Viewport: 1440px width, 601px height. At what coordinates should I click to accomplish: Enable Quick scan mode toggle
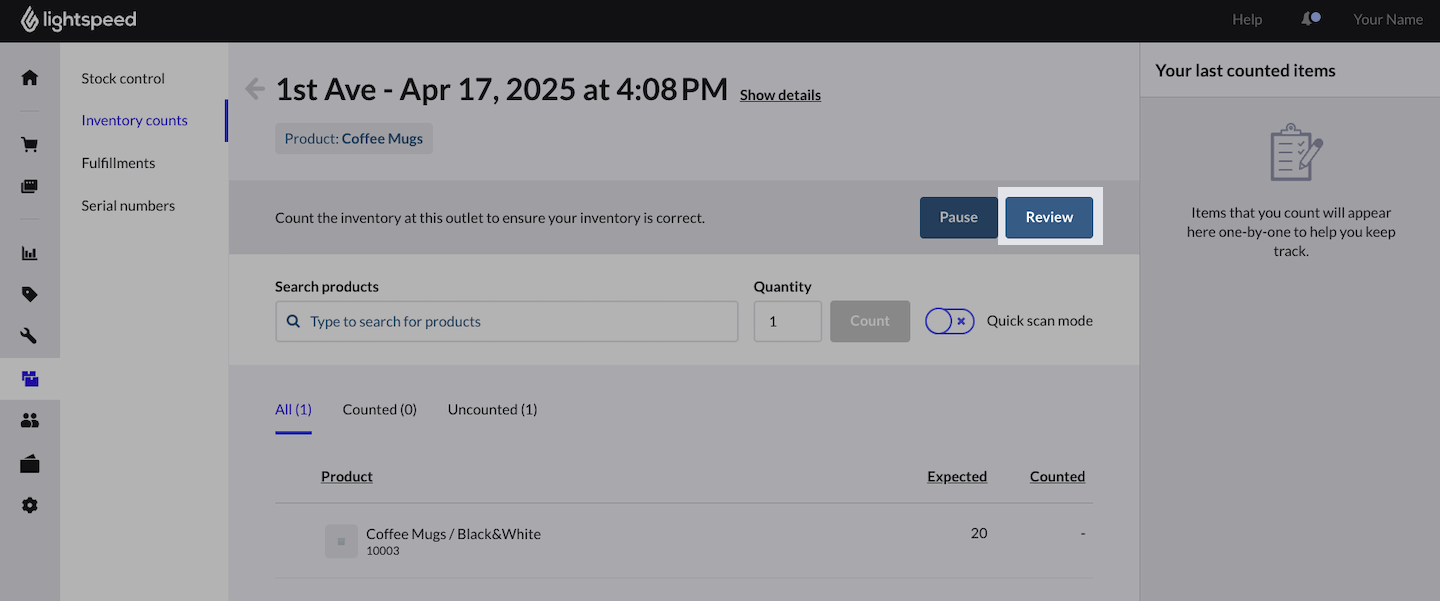pos(950,321)
